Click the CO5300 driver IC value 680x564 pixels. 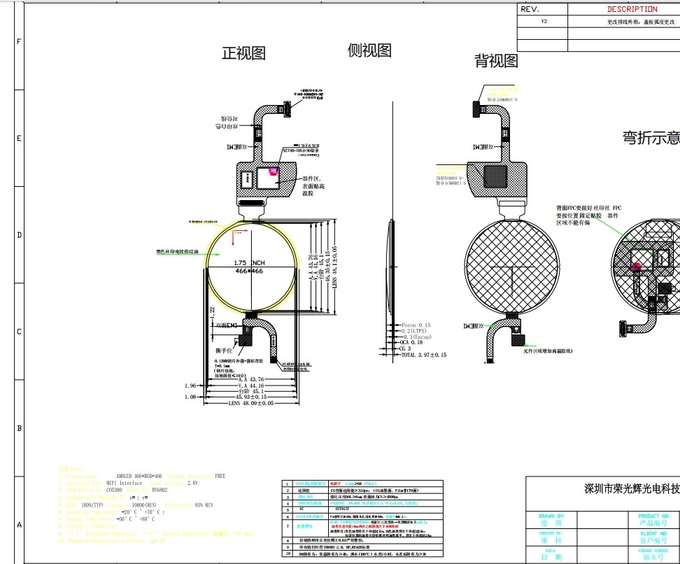[x=114, y=490]
